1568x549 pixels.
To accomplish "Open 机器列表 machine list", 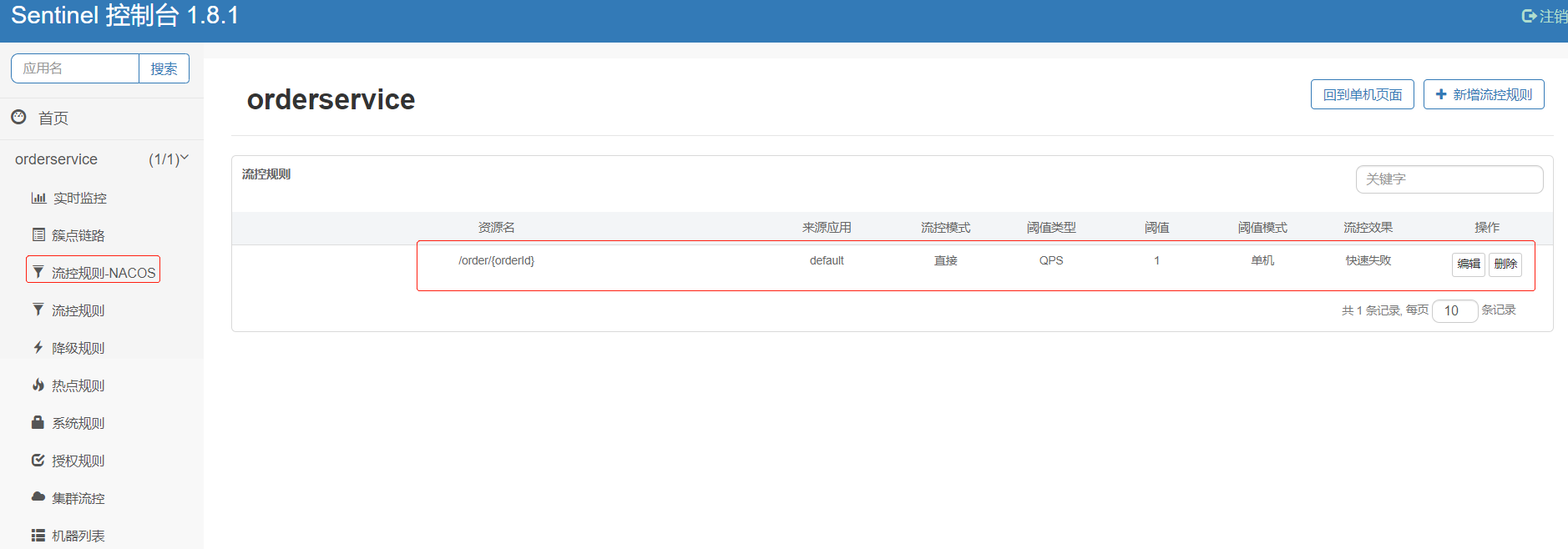I will point(78,536).
